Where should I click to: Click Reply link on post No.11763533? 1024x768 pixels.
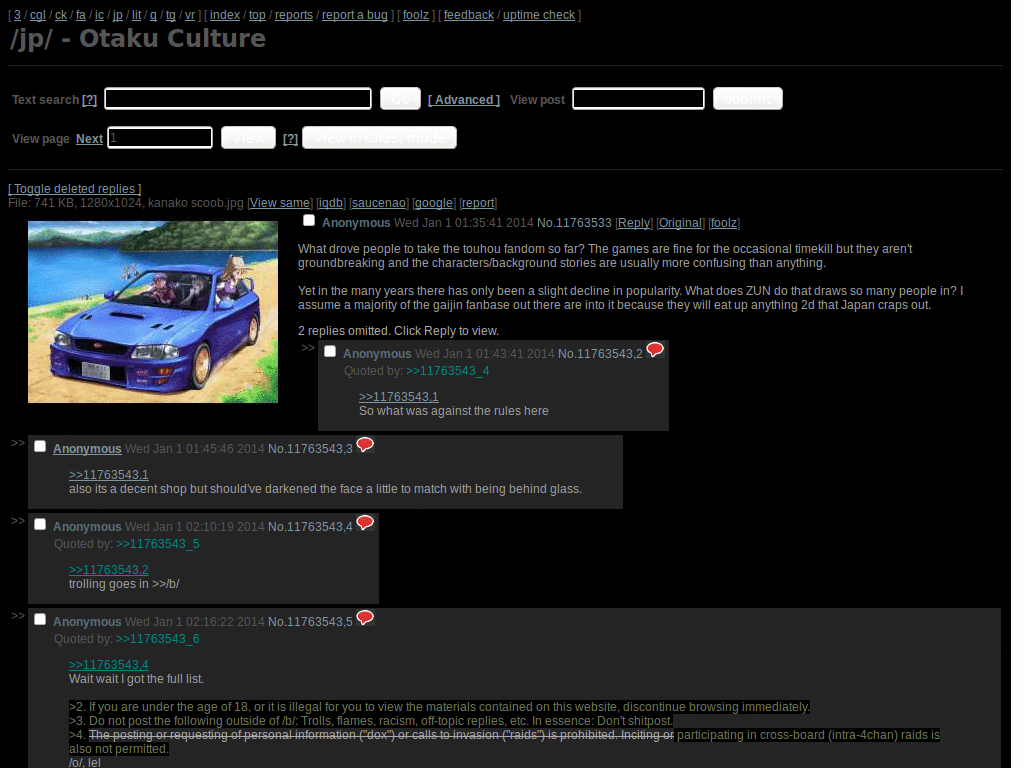(634, 223)
